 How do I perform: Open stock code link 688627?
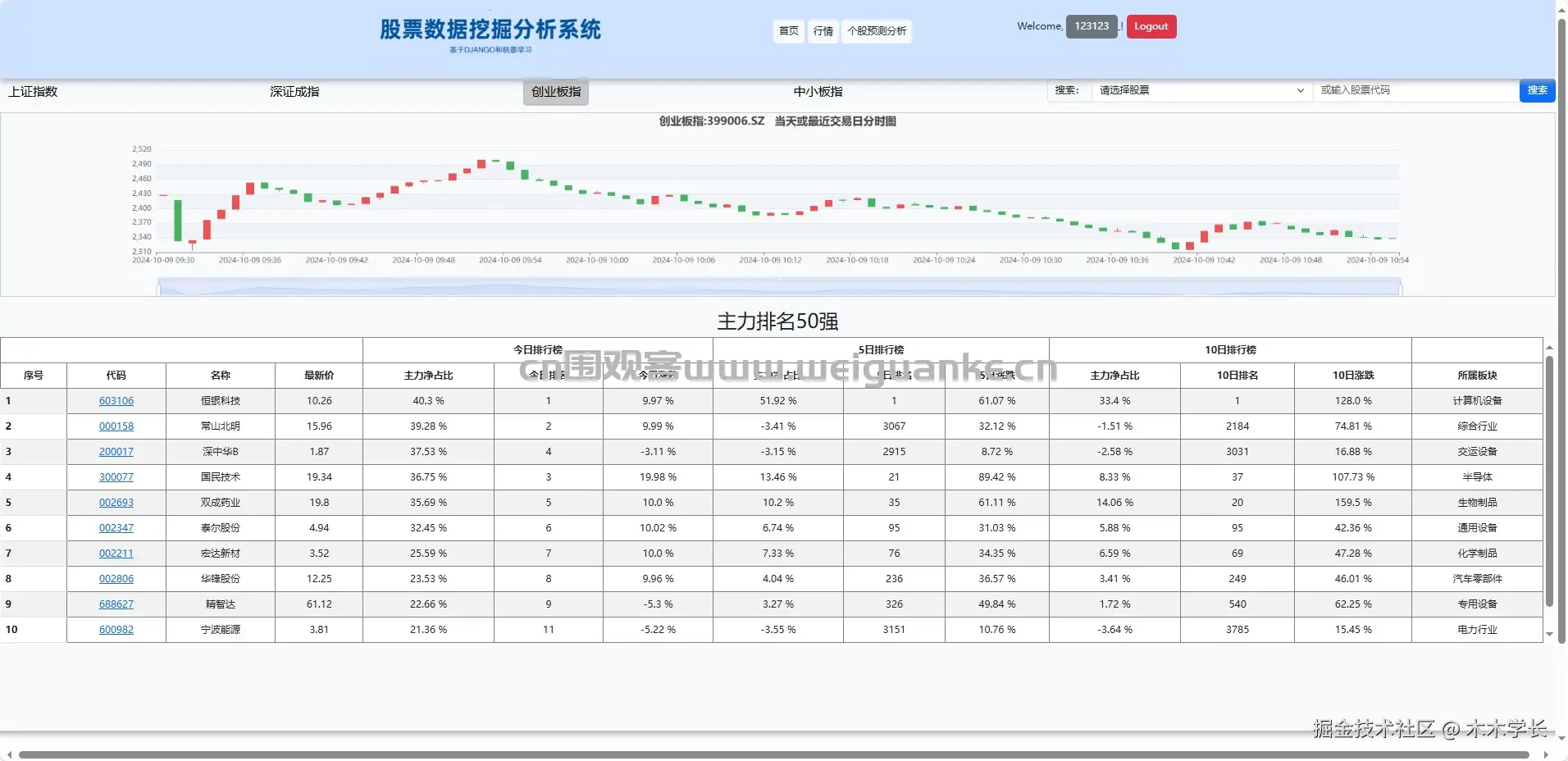click(116, 604)
